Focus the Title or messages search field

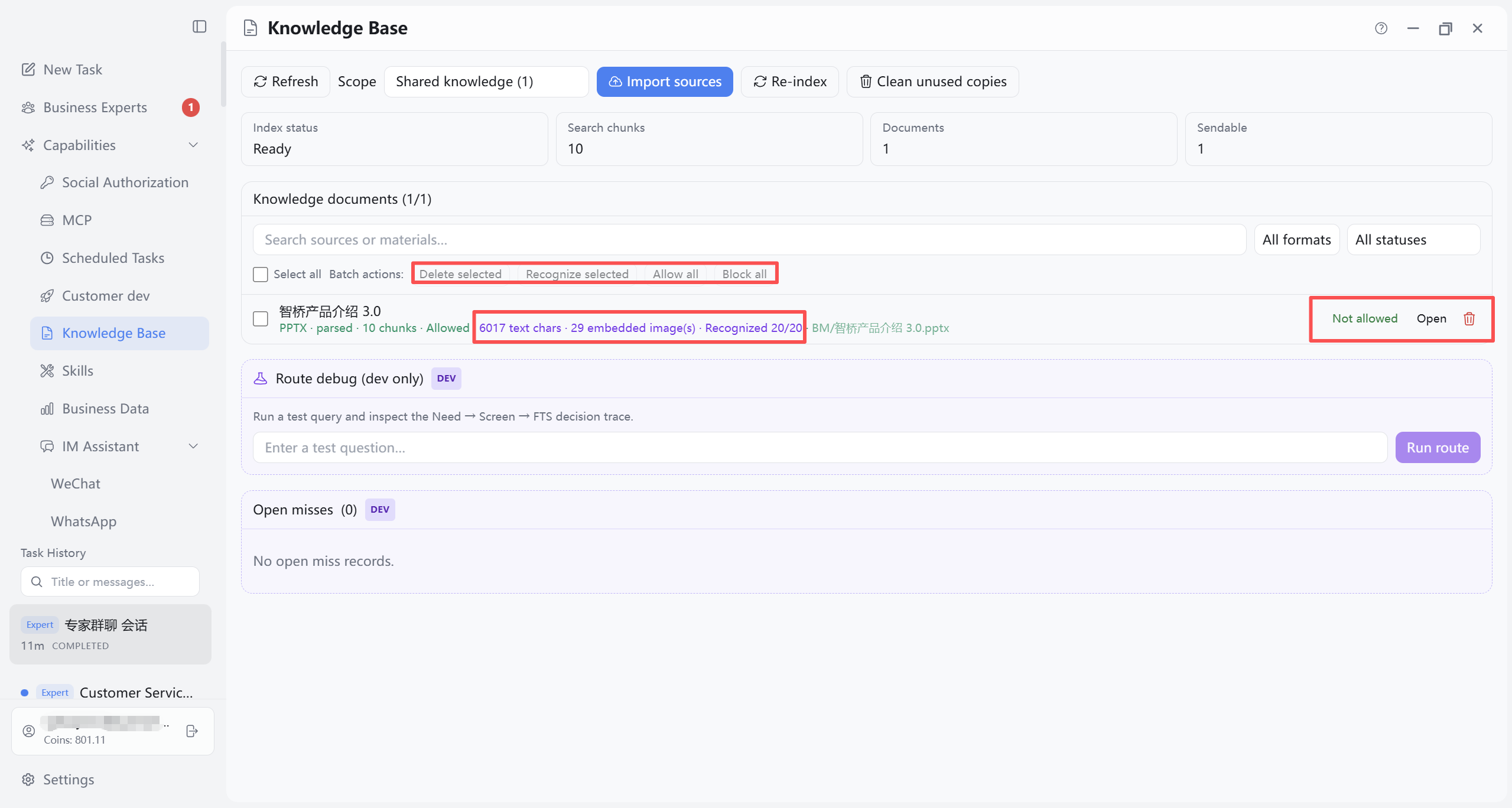110,582
